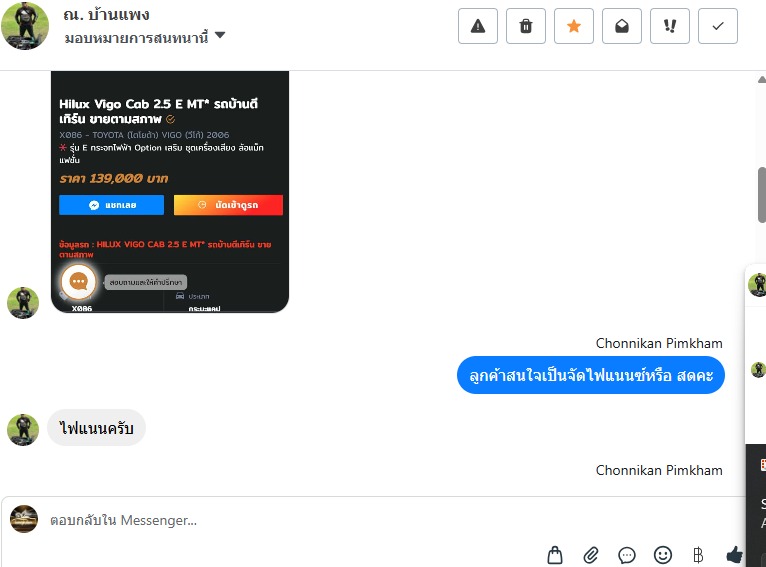This screenshot has width=766, height=567.
Task: Click the conversation vertical scrollbar thumb
Action: tap(762, 195)
